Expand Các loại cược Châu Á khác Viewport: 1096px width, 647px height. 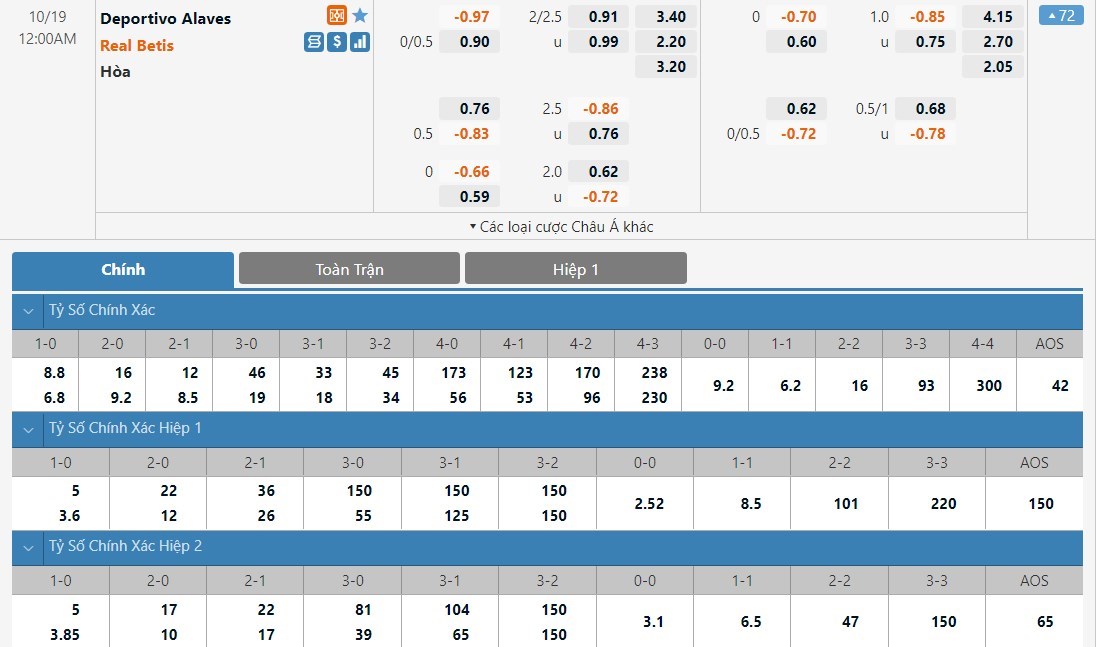pos(561,227)
